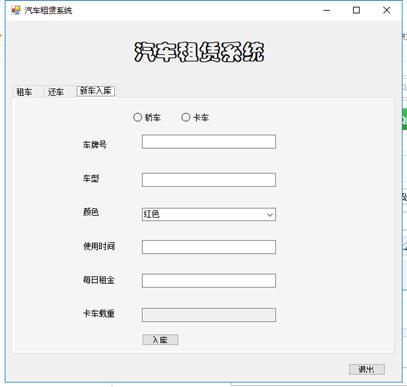
Task: Click the 退出 button
Action: point(367,369)
